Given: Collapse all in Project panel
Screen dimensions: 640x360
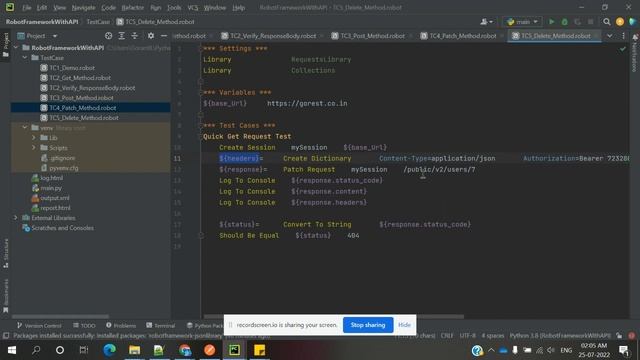Looking at the screenshot, I should (x=134, y=36).
